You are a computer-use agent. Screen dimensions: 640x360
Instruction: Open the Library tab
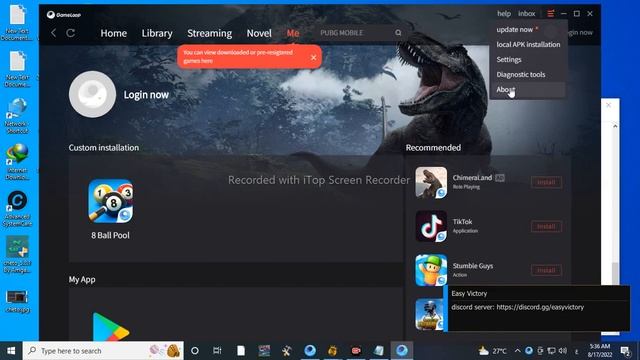click(157, 33)
